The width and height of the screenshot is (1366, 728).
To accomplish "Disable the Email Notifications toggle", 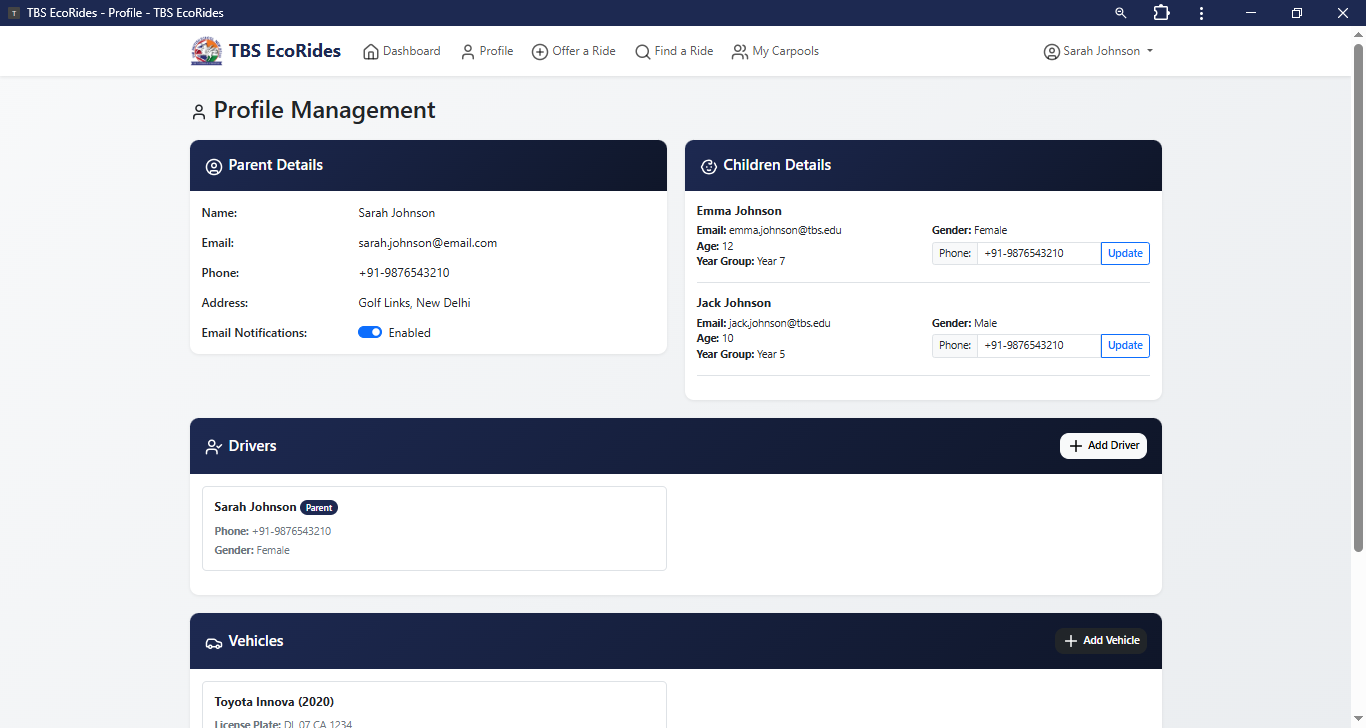I will click(x=370, y=333).
